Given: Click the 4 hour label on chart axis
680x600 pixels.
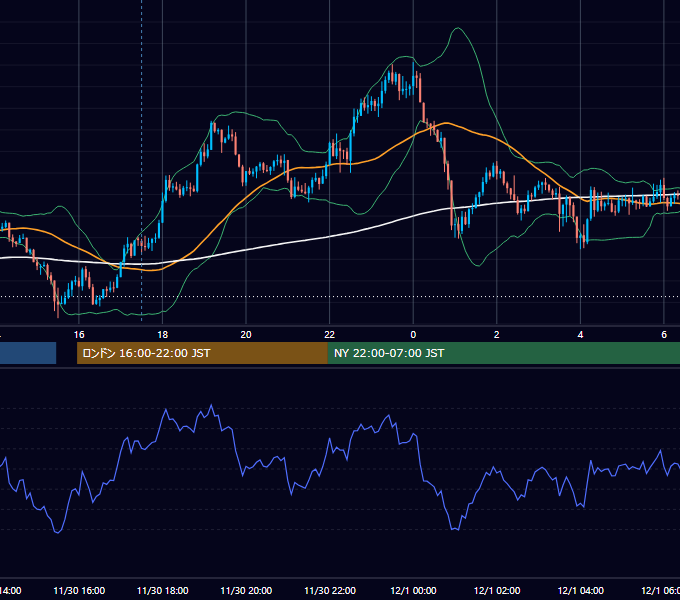Looking at the screenshot, I should (x=580, y=335).
